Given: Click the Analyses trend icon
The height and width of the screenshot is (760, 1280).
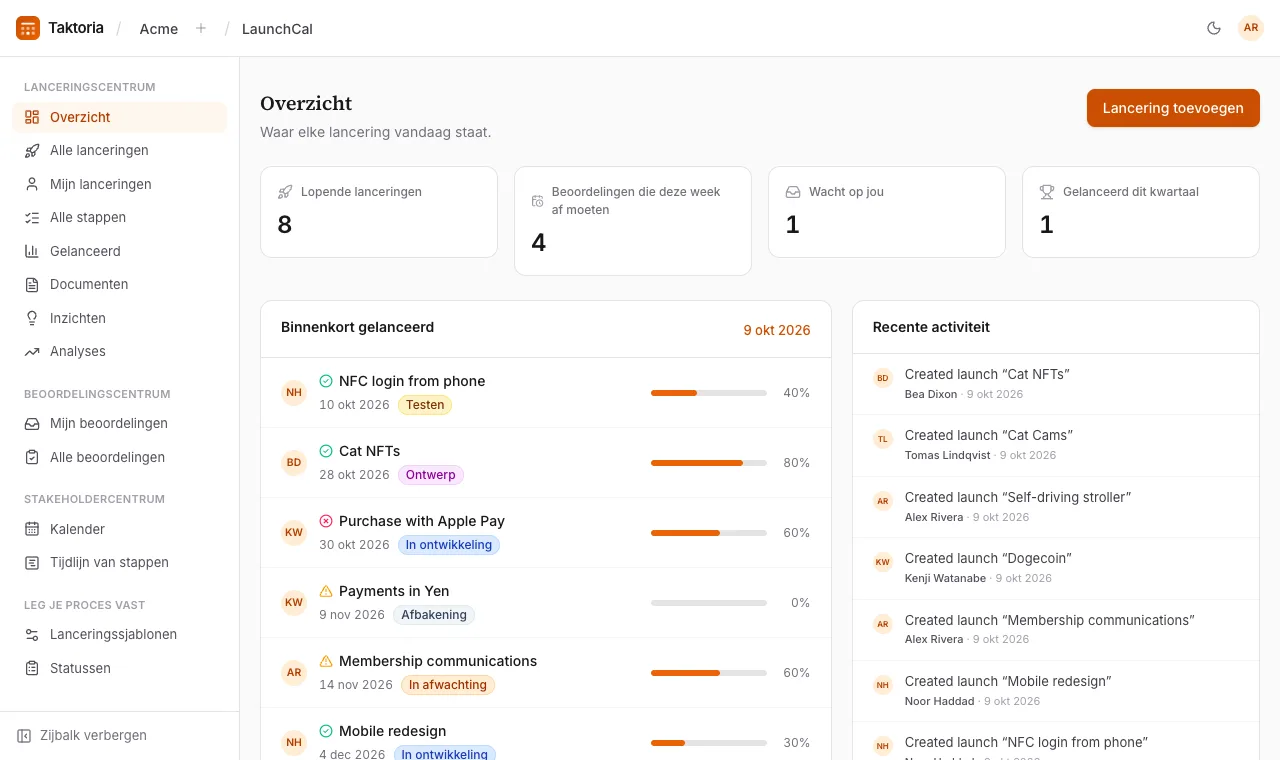Looking at the screenshot, I should coord(32,351).
